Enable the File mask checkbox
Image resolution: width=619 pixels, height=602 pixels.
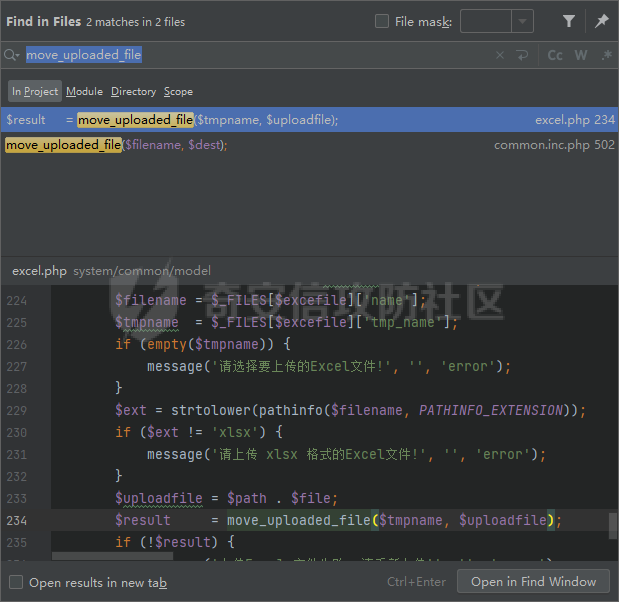[382, 21]
